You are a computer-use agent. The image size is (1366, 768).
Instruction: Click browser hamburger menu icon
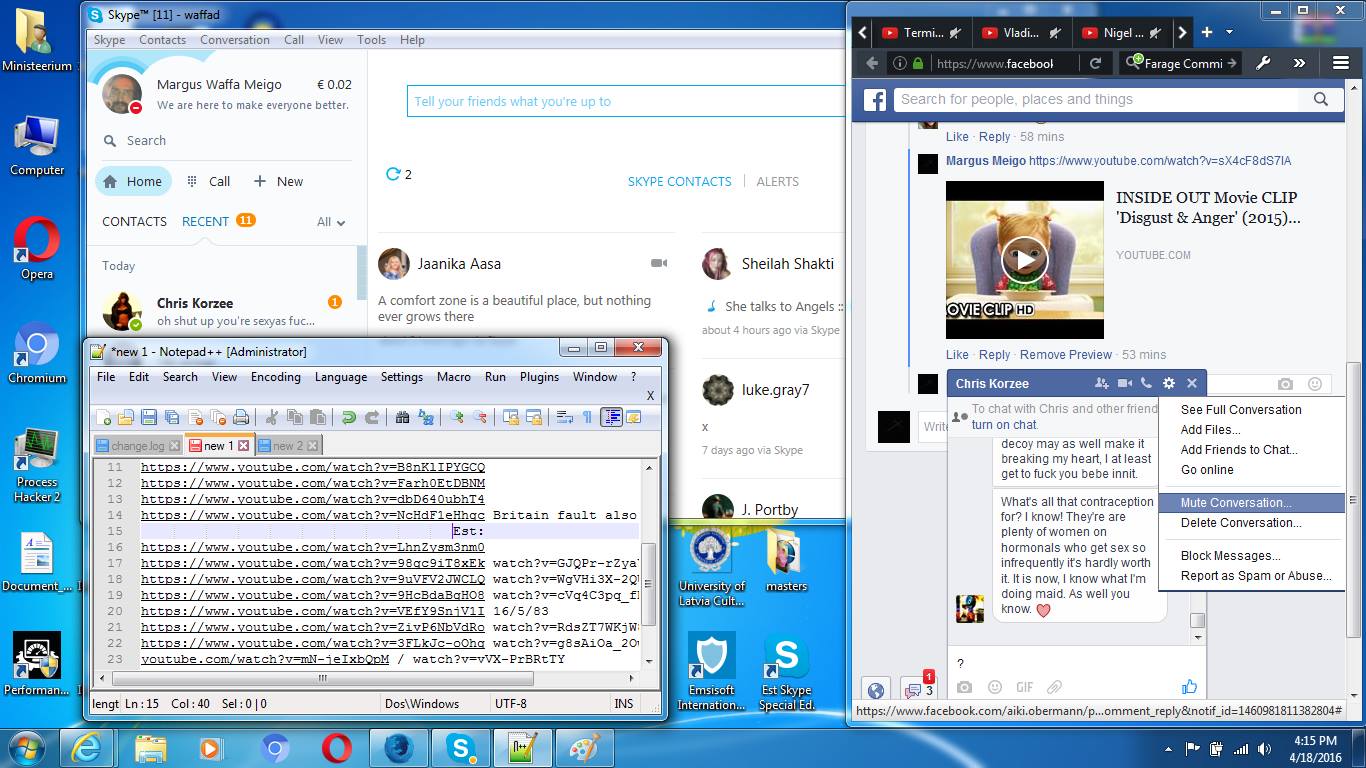pyautogui.click(x=1341, y=63)
